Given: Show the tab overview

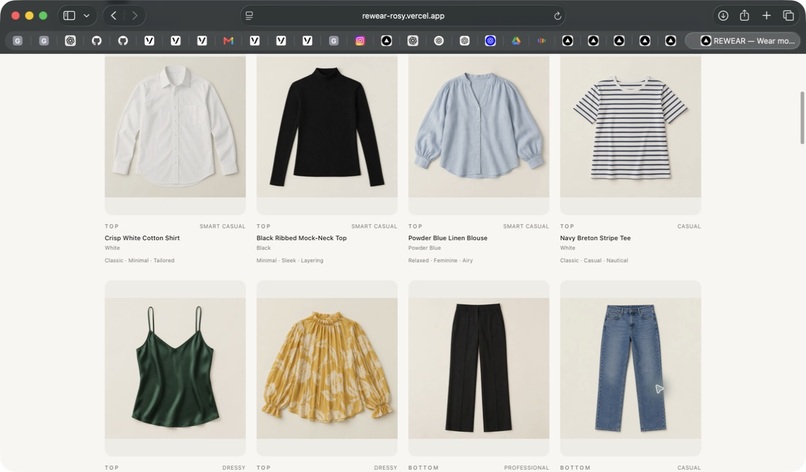Looking at the screenshot, I should tap(789, 15).
